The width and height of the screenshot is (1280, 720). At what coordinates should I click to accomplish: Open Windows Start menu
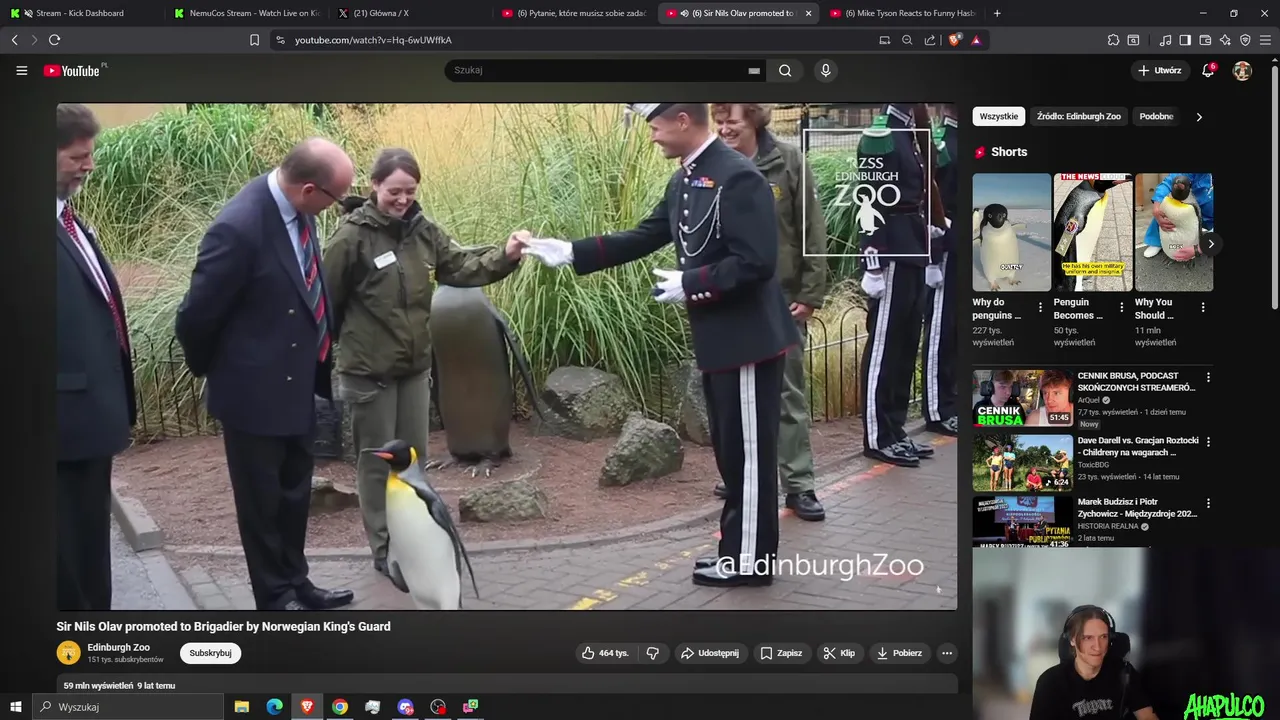click(x=15, y=707)
